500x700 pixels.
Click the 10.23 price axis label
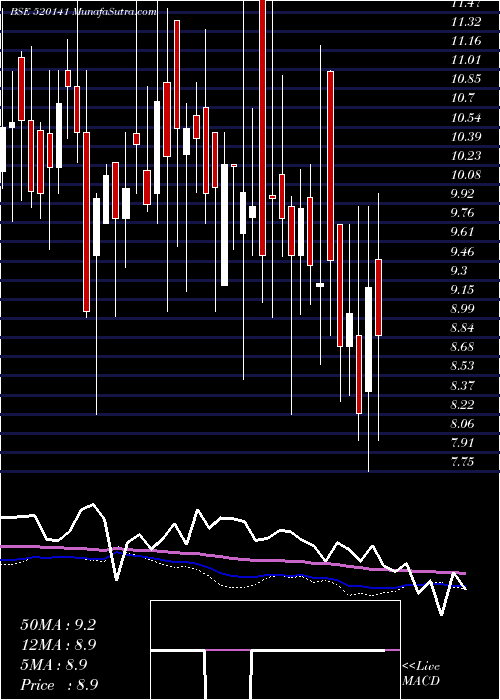pos(466,156)
